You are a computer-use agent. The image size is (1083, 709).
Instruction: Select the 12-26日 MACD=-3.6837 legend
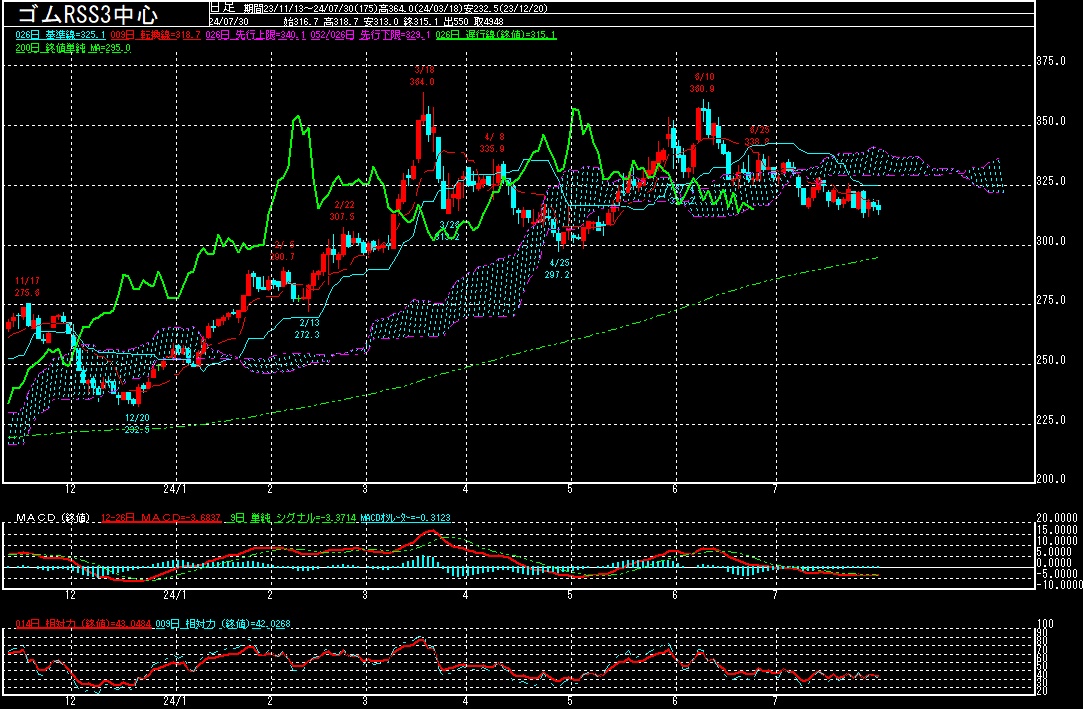(161, 518)
